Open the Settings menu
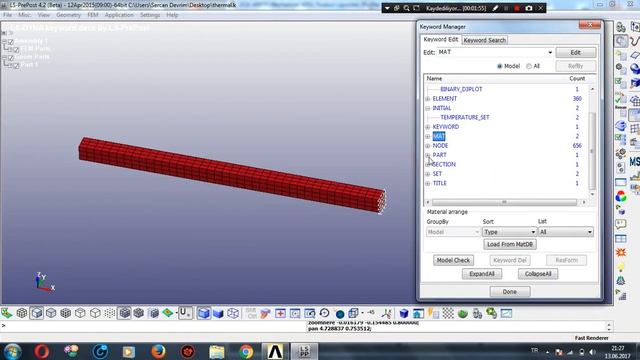This screenshot has width=640, height=360. 150,15
